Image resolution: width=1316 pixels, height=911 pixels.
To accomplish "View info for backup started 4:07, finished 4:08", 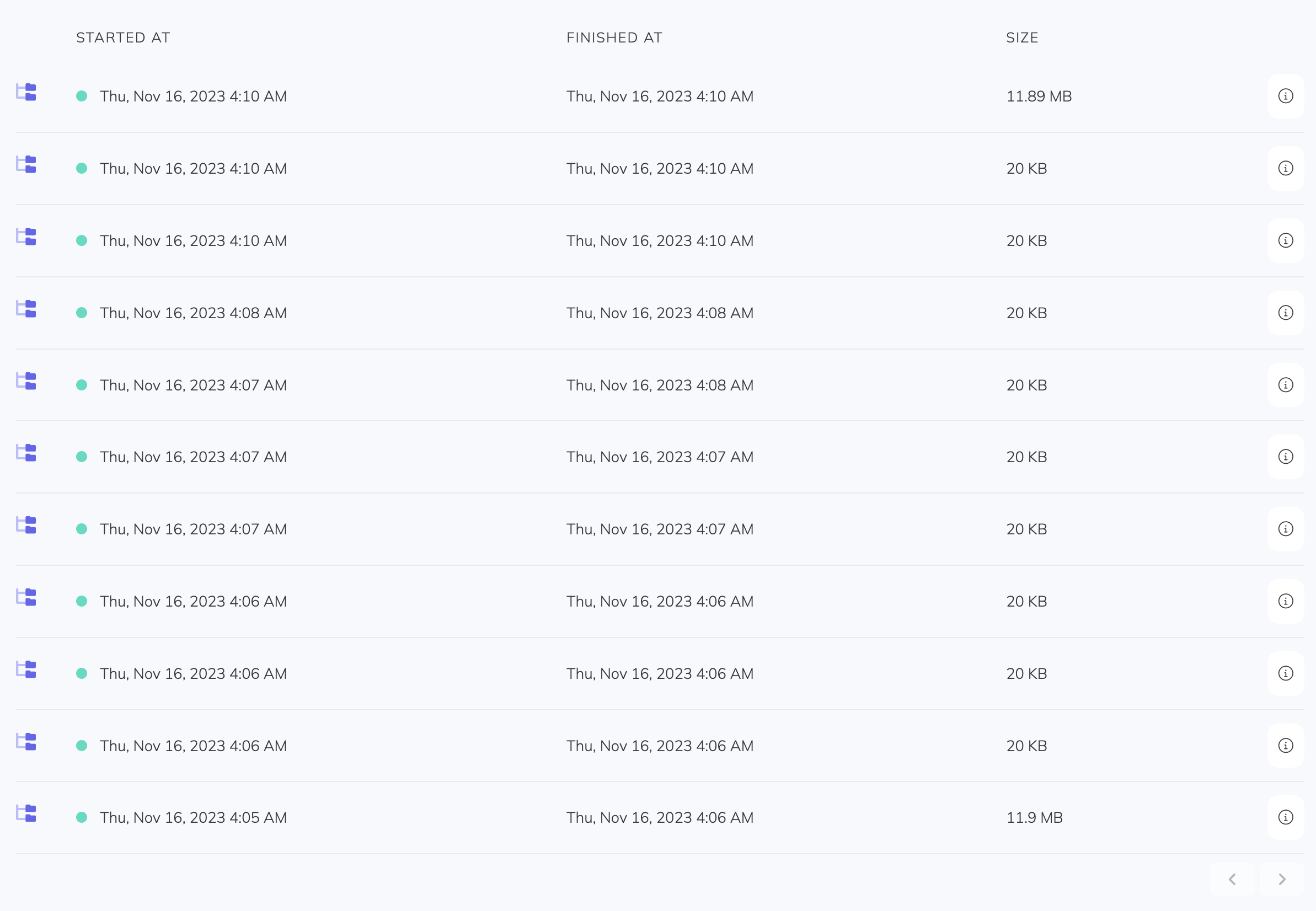I will pyautogui.click(x=1285, y=385).
